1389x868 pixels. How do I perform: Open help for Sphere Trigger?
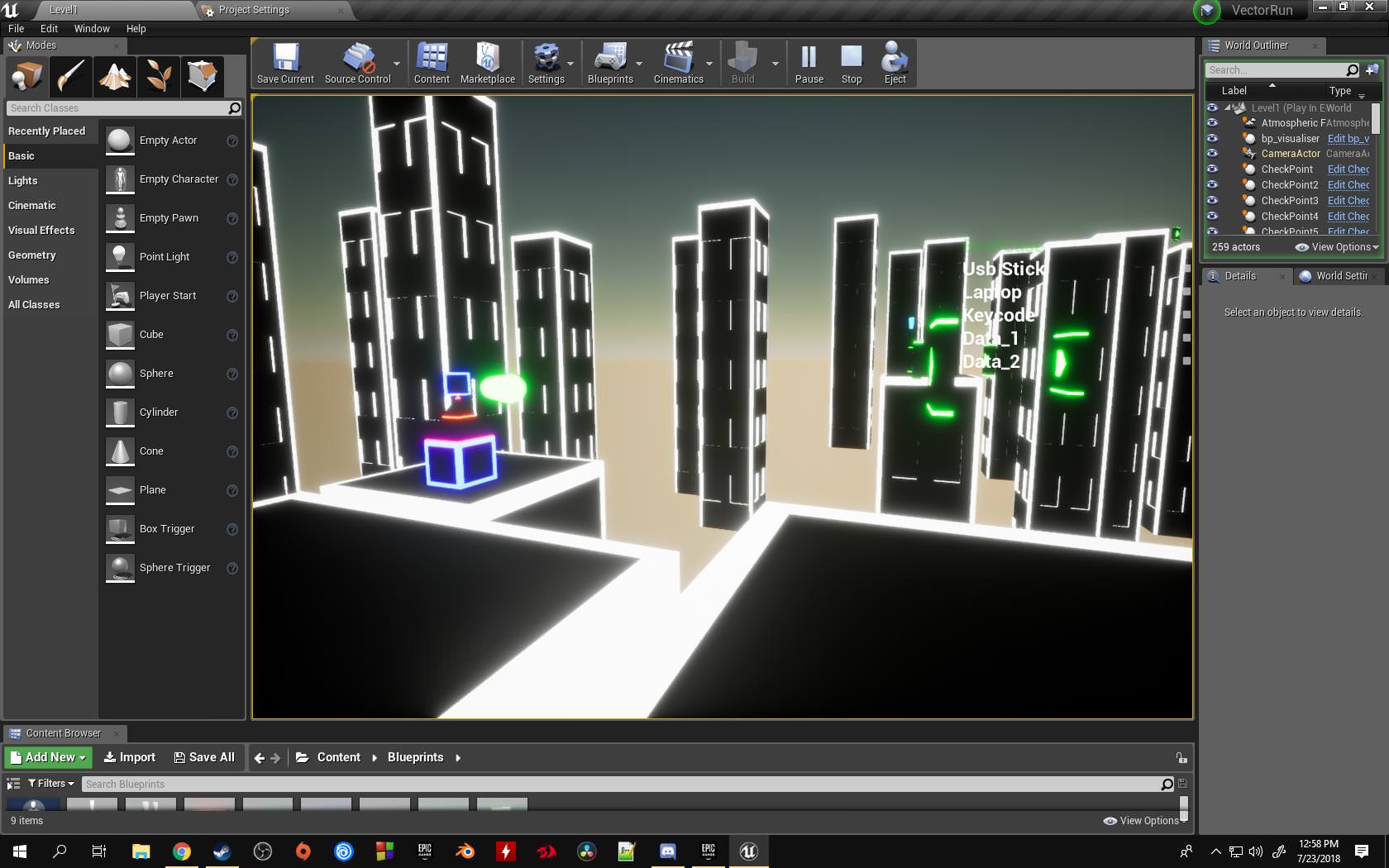[x=232, y=568]
